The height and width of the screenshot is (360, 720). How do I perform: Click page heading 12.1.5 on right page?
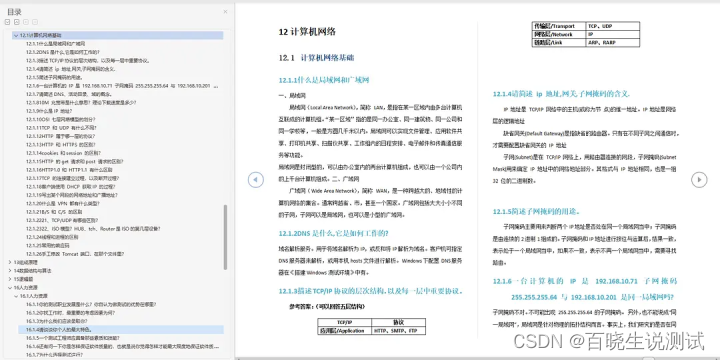pos(536,212)
